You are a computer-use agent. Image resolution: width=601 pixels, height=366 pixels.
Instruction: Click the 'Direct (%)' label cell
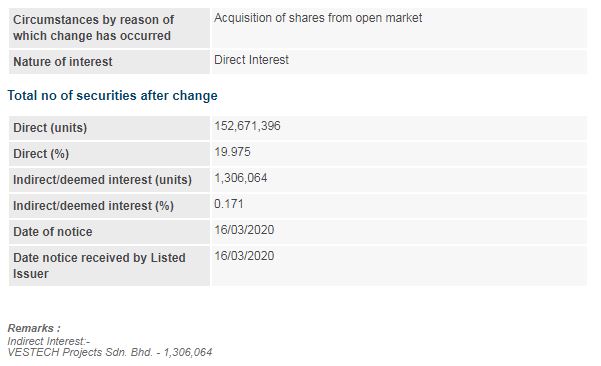point(109,154)
